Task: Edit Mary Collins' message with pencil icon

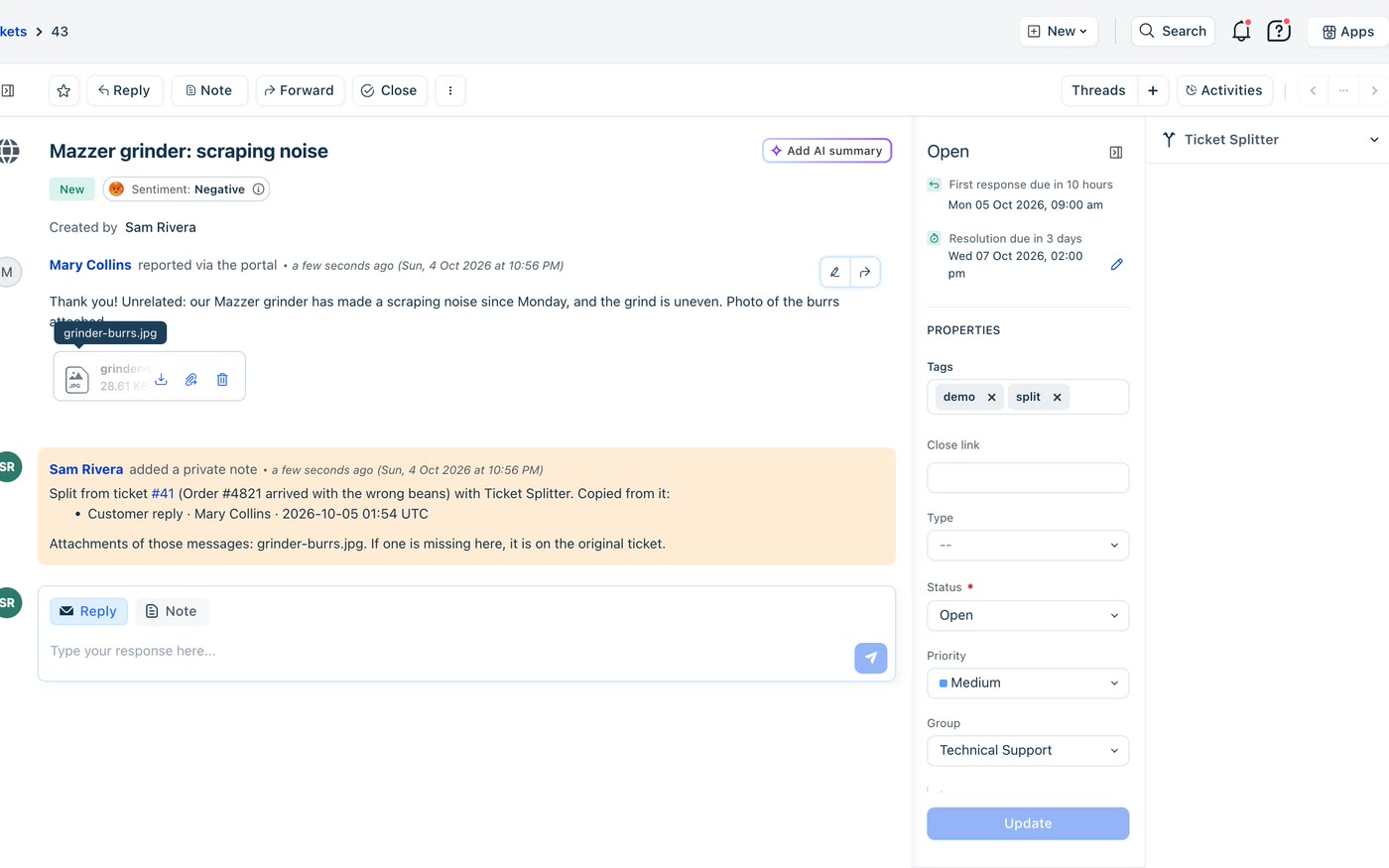Action: pyautogui.click(x=835, y=272)
